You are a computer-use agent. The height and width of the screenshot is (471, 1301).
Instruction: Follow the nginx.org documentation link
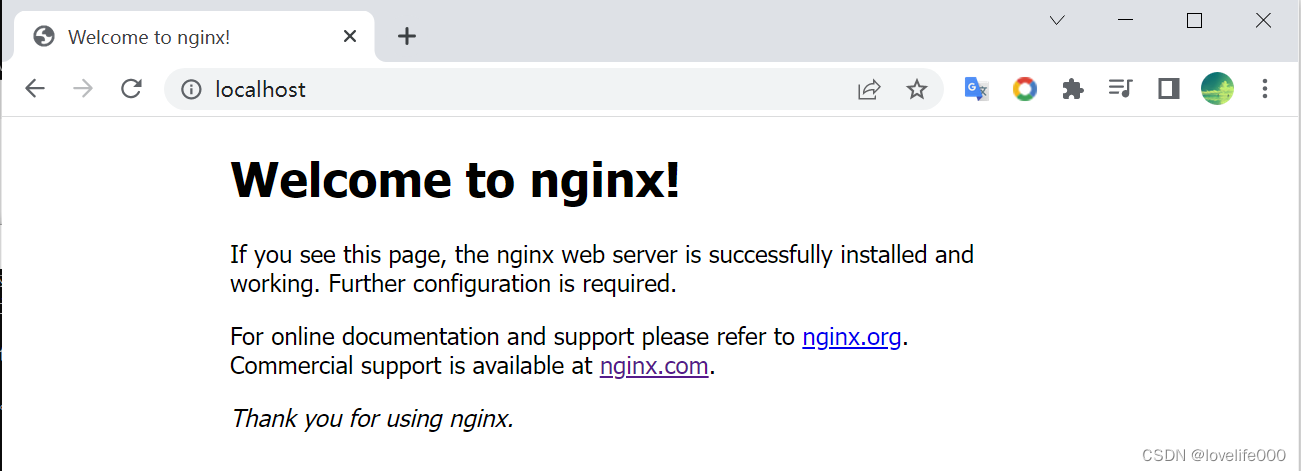point(852,337)
